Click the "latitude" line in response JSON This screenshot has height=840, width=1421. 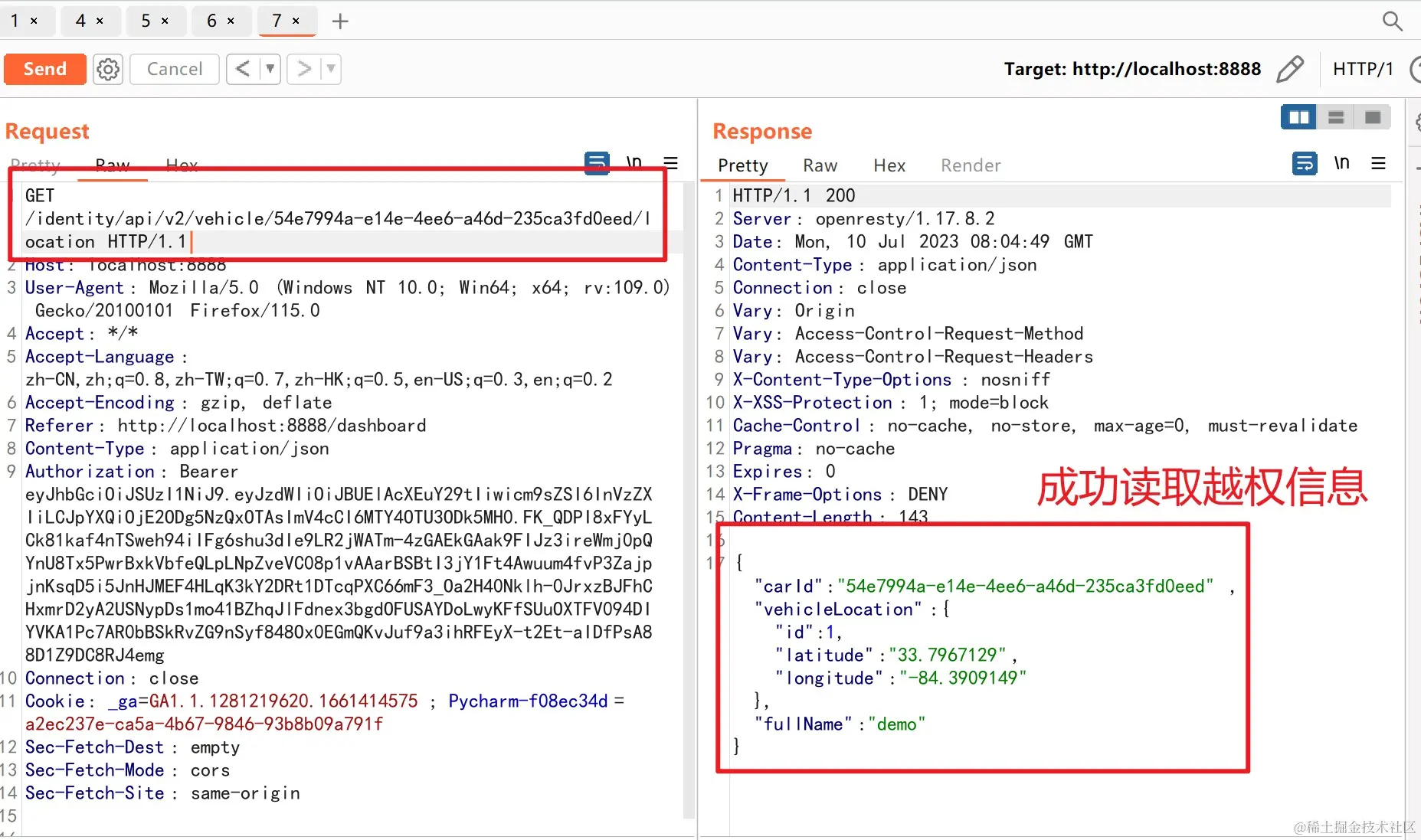[x=896, y=655]
